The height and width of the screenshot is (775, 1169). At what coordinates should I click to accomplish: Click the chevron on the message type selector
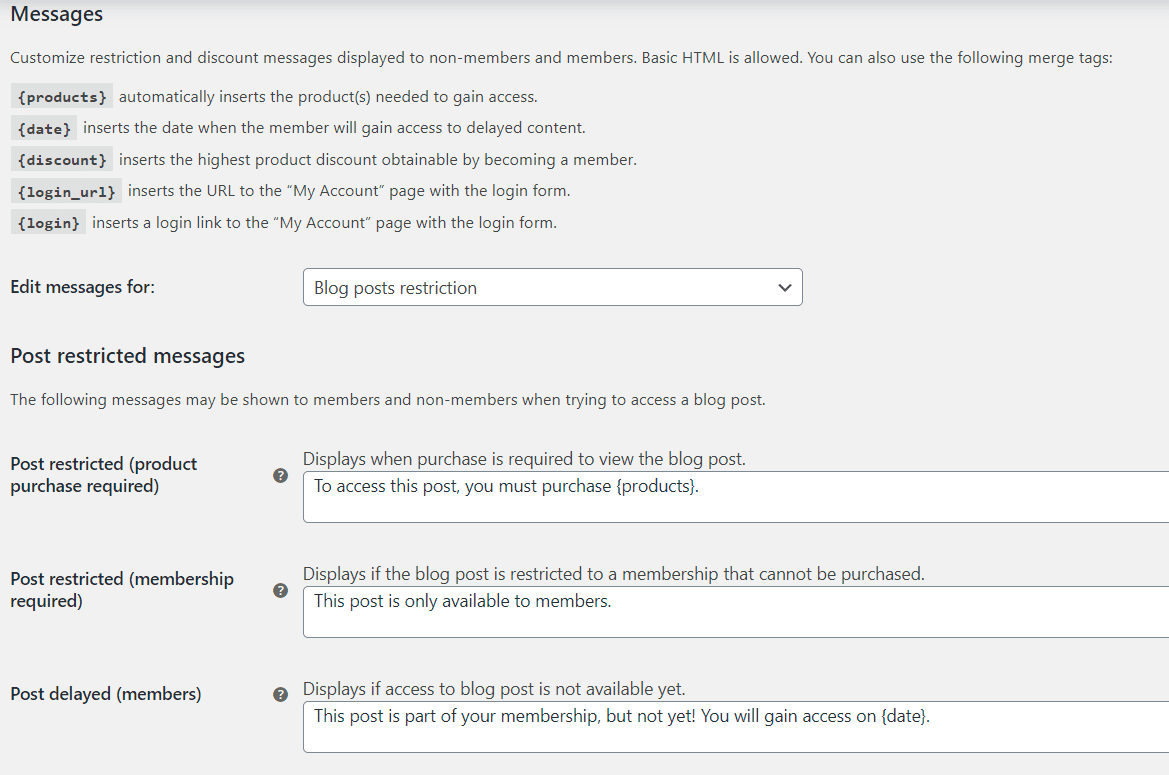787,287
